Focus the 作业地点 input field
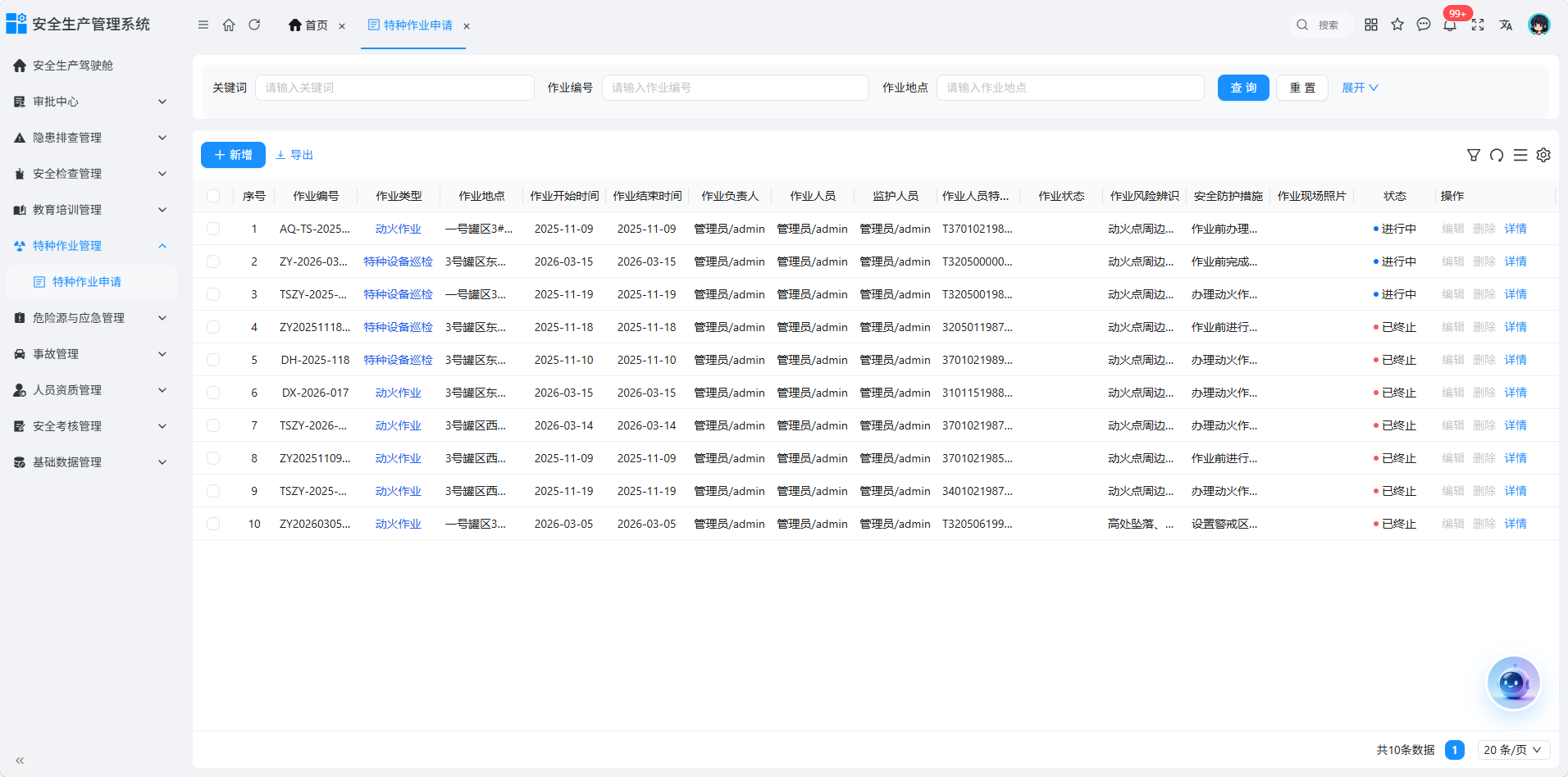The image size is (1568, 777). [x=1070, y=88]
